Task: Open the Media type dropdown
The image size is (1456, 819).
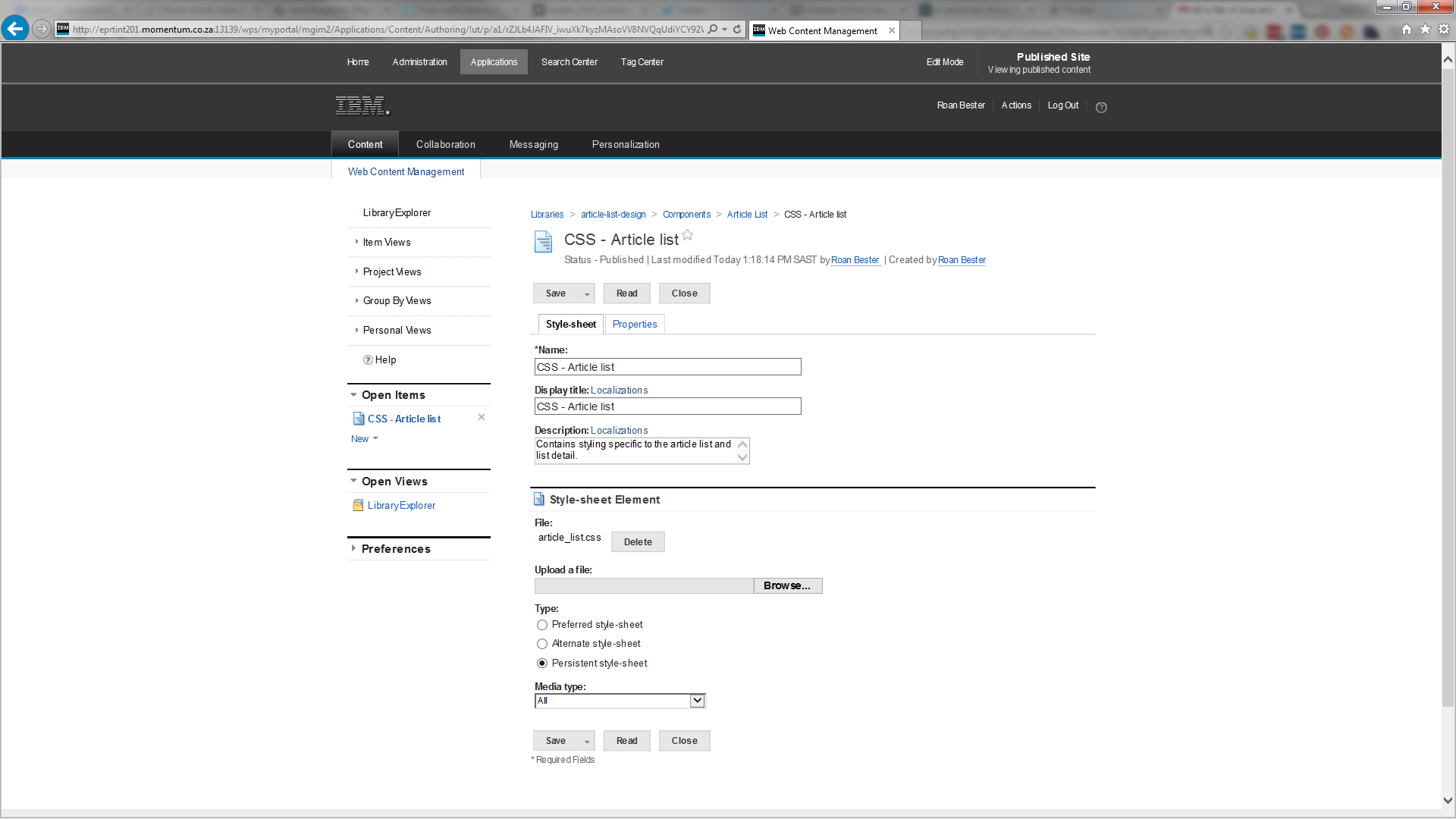Action: click(697, 701)
